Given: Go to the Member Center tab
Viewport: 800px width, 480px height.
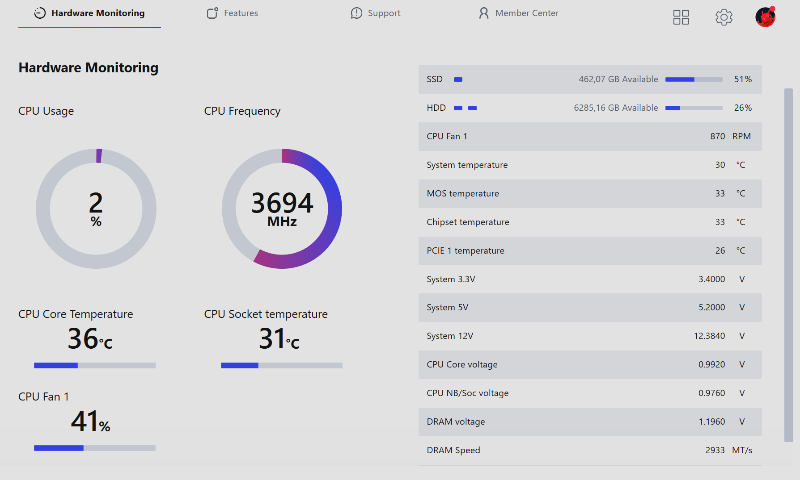Looking at the screenshot, I should 527,14.
